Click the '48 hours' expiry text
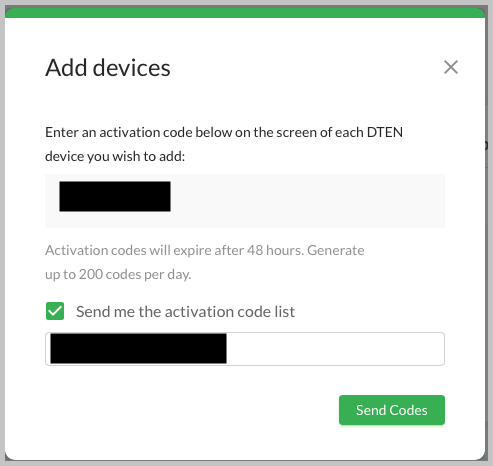Image resolution: width=493 pixels, height=466 pixels. coord(275,250)
